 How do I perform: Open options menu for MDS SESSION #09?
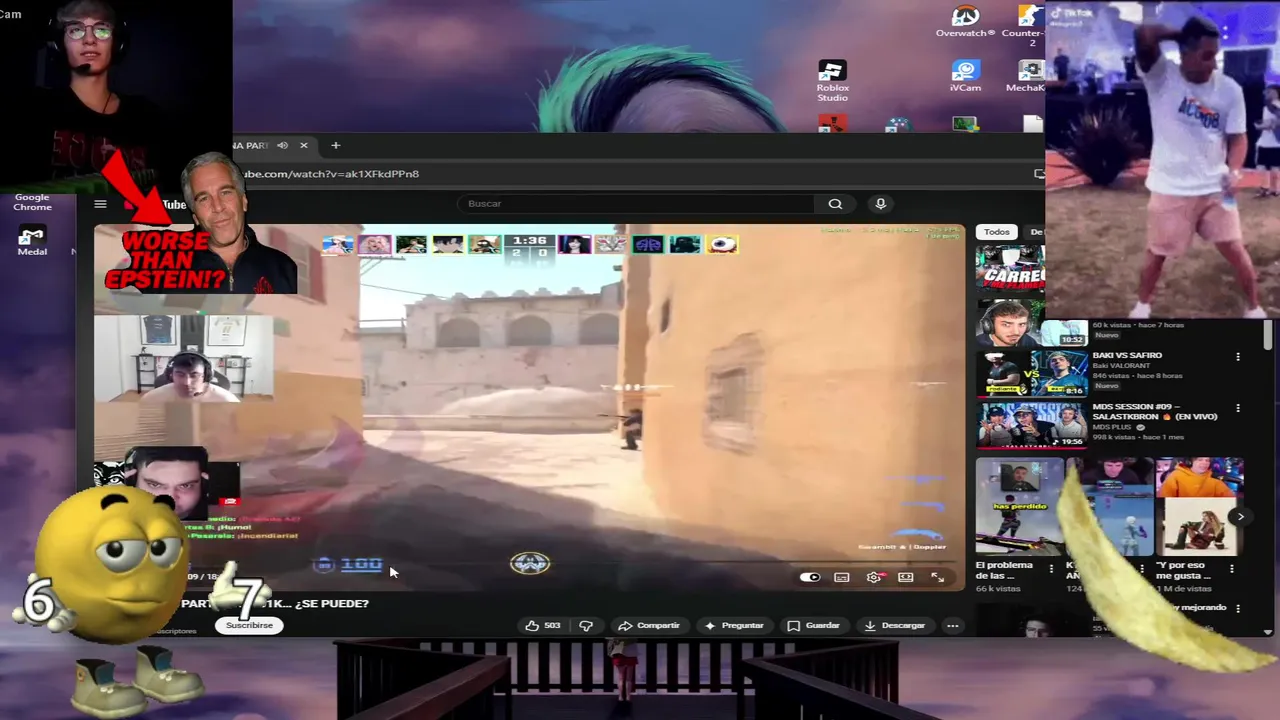point(1238,409)
